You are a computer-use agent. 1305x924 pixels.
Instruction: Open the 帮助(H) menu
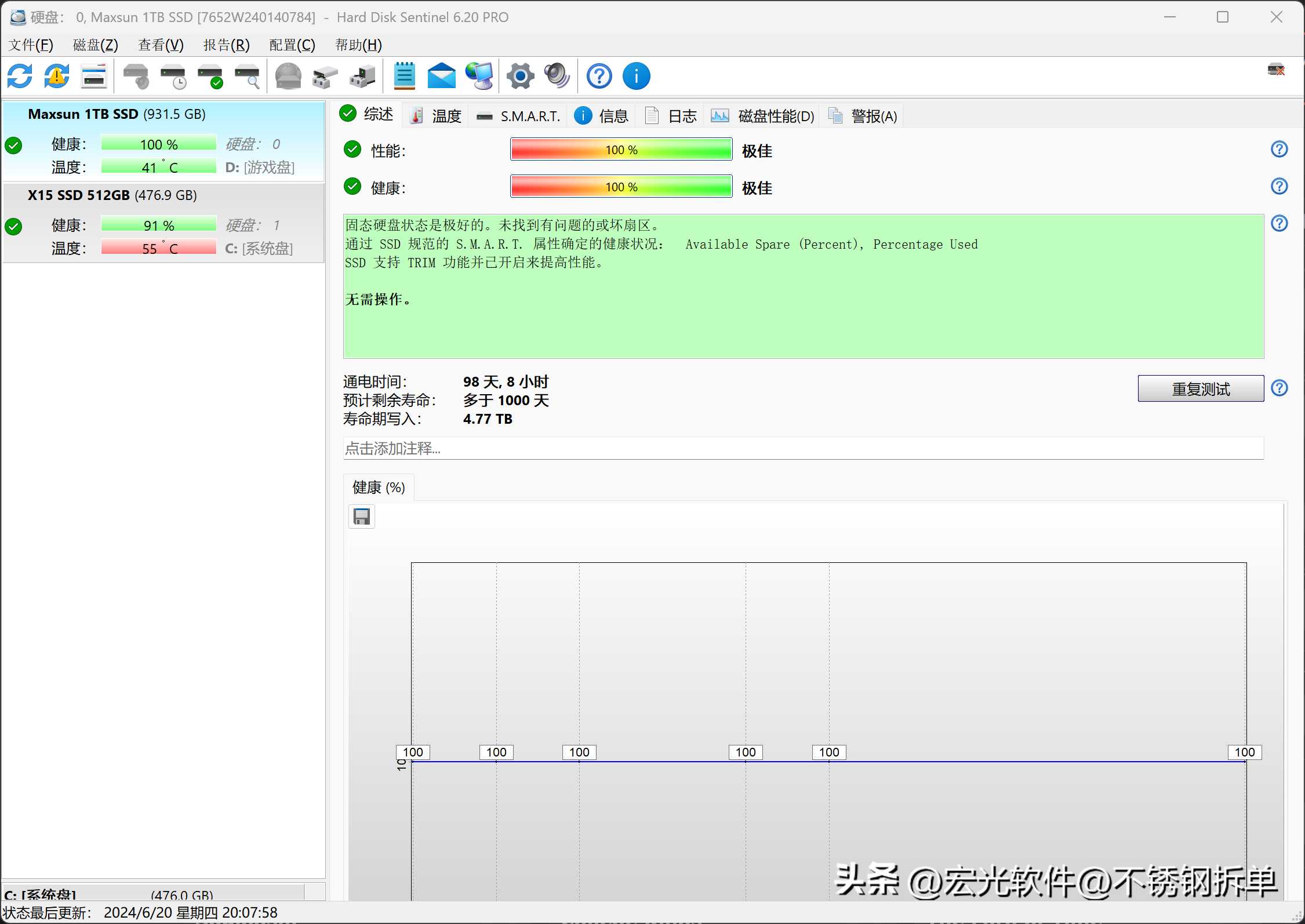pos(358,45)
